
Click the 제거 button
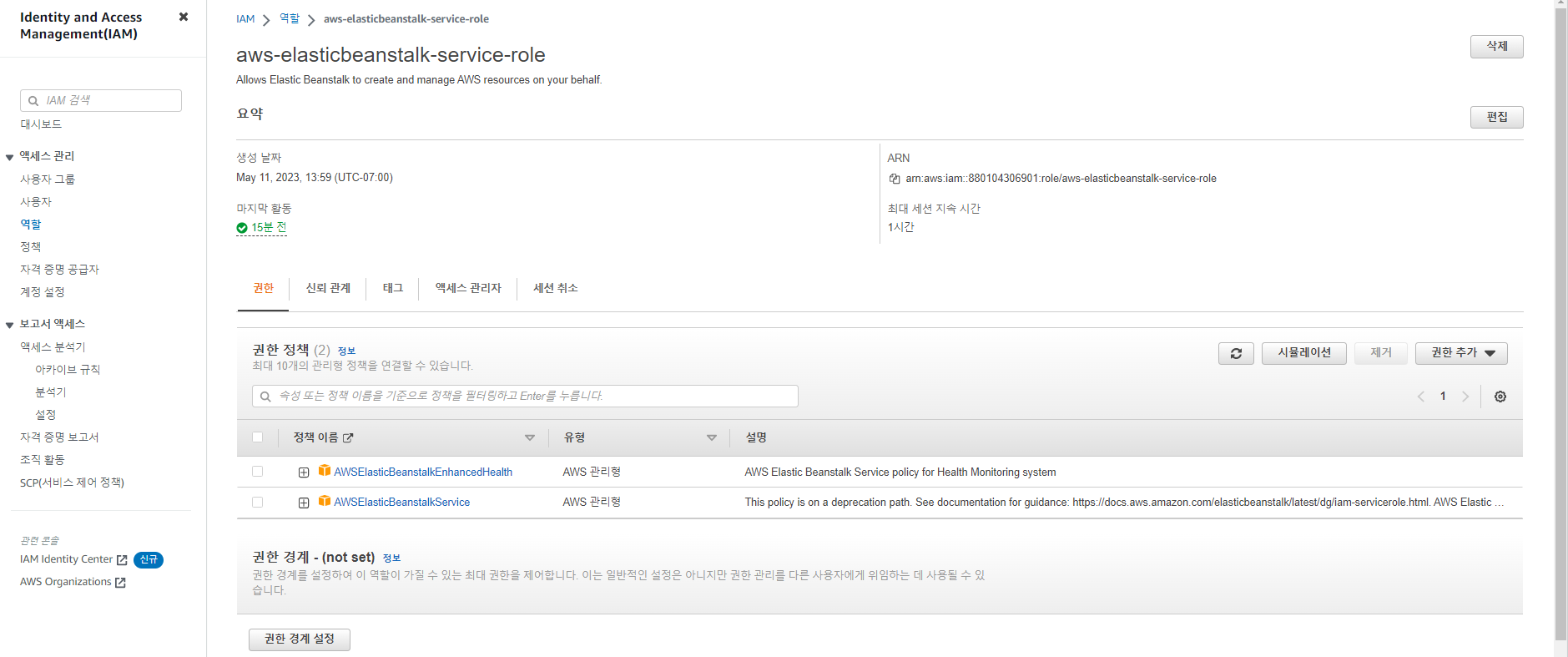tap(1381, 353)
